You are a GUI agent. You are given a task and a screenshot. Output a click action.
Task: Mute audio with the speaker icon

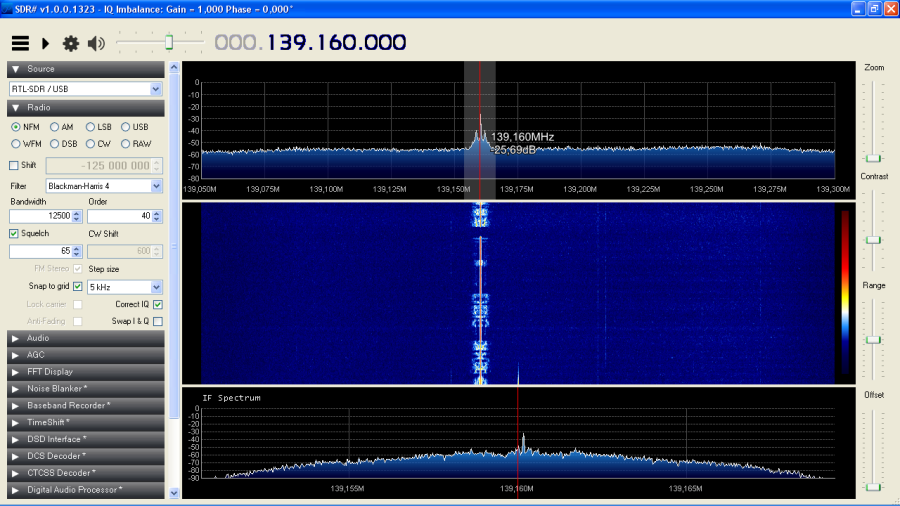pos(96,43)
